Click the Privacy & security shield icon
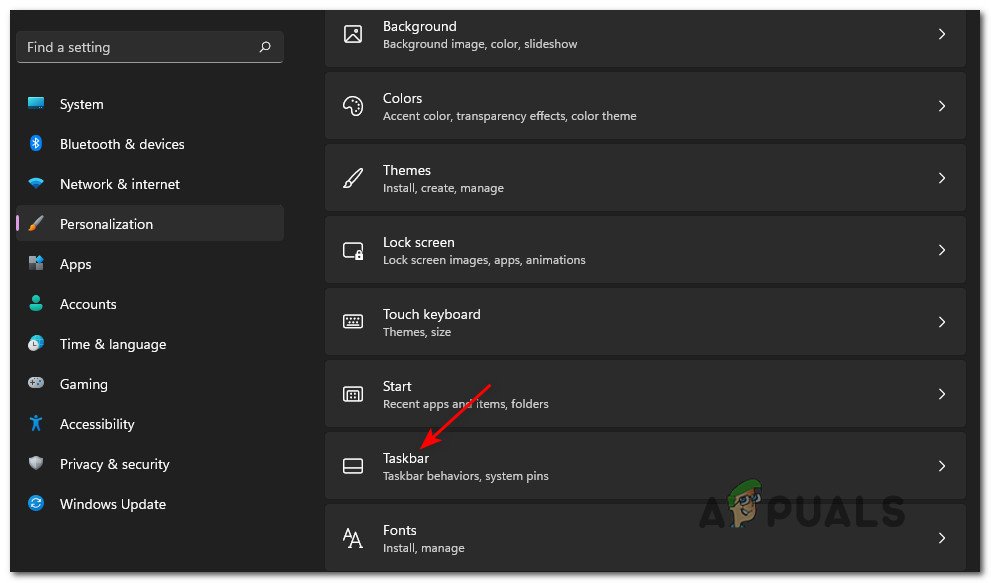 coord(36,464)
